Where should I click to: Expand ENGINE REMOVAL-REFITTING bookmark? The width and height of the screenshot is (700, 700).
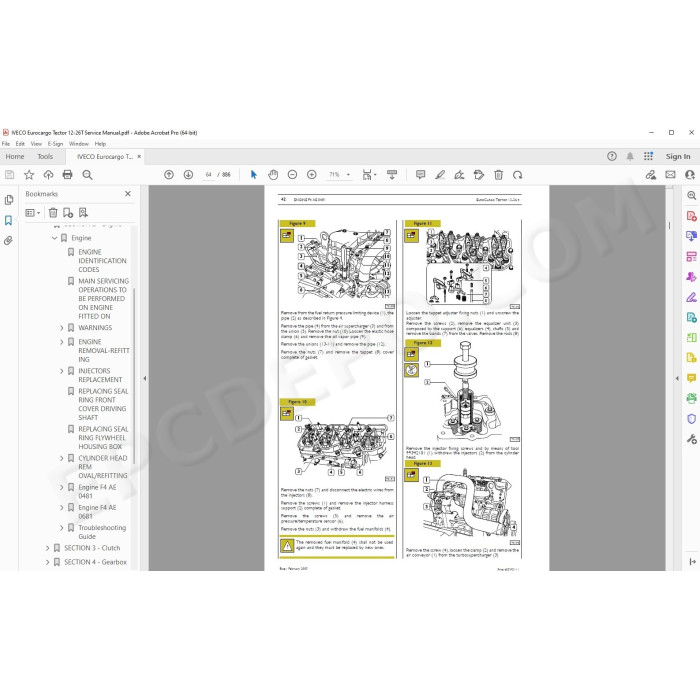tap(62, 342)
